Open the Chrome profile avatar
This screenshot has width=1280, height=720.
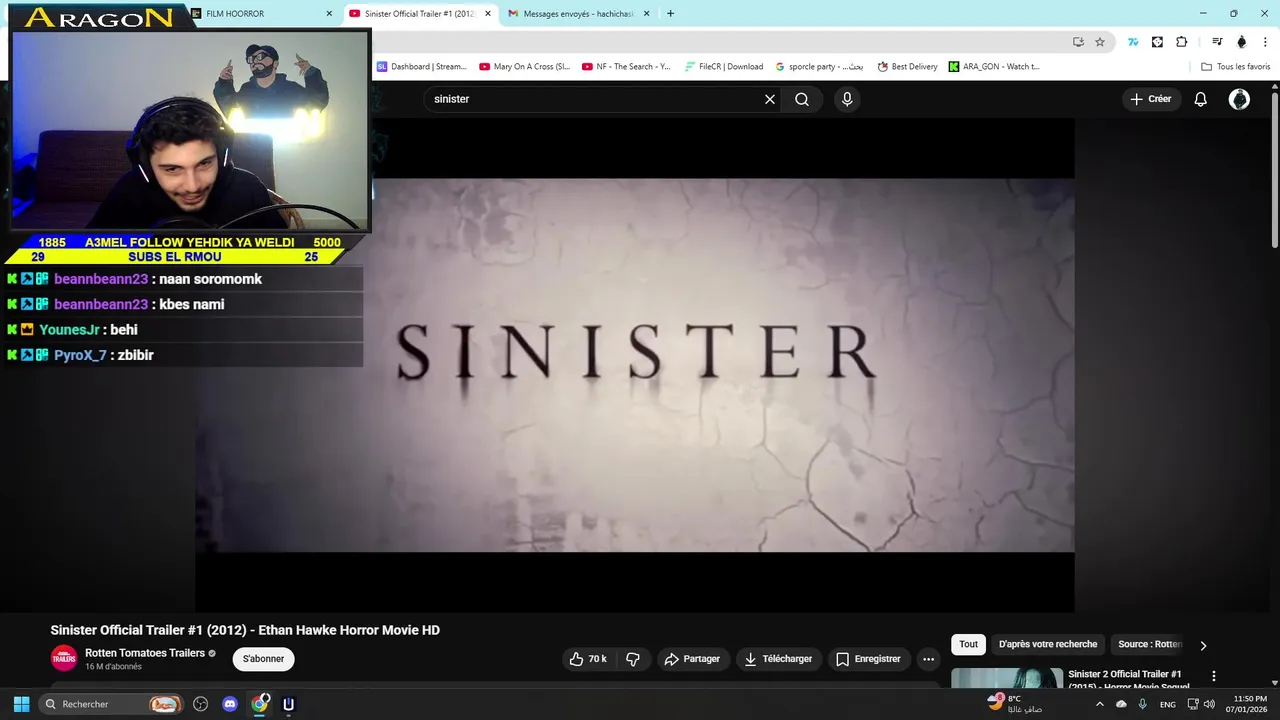(x=1242, y=42)
